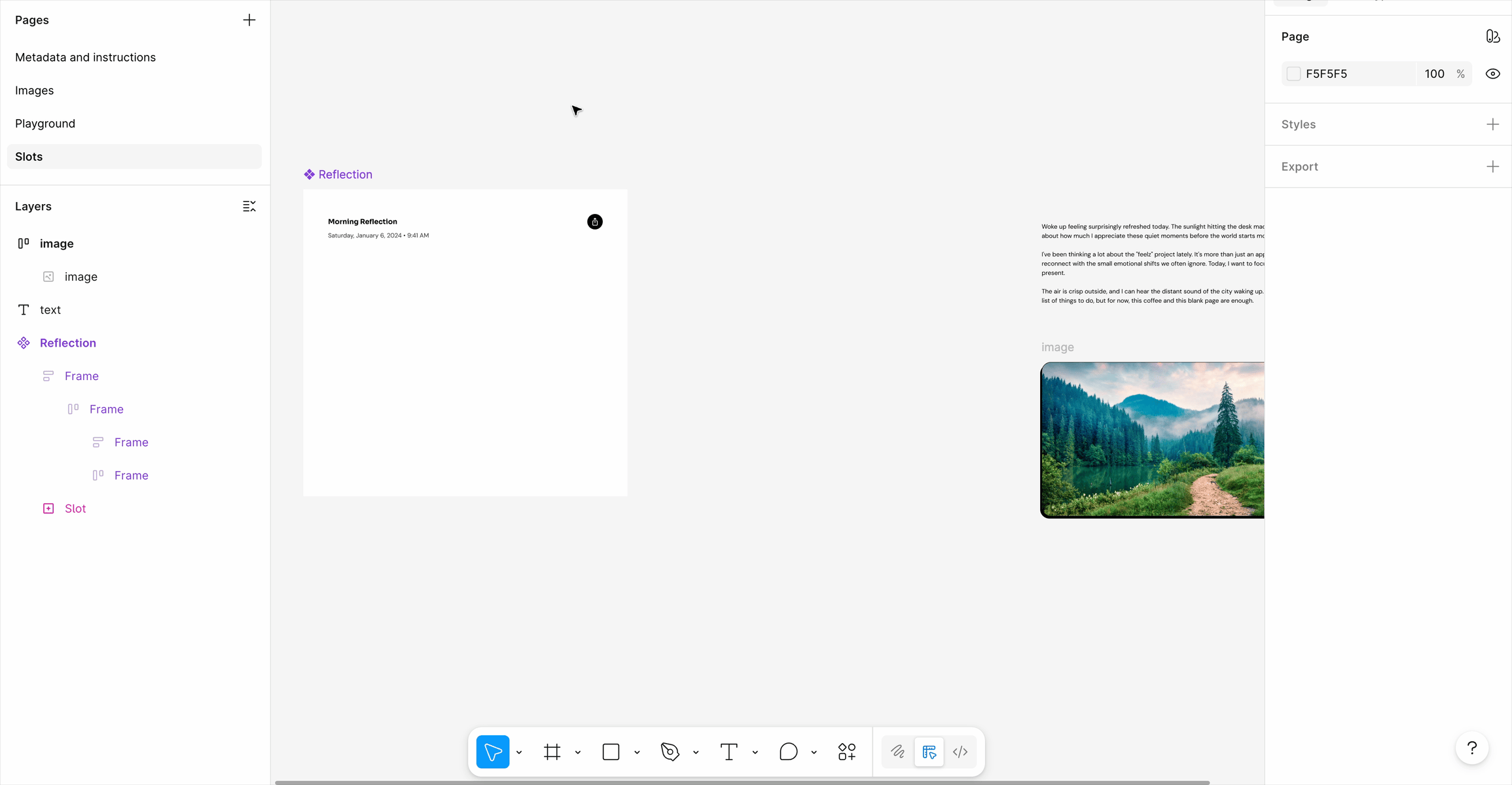Open the Playground page
This screenshot has width=1512, height=785.
[x=45, y=124]
